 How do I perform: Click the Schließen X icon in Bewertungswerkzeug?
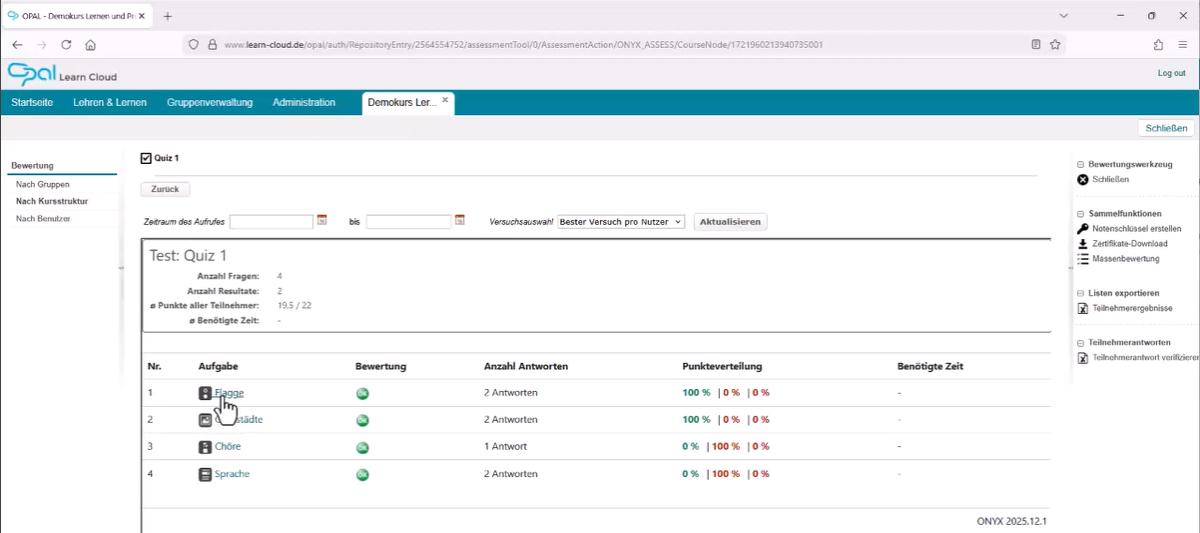(1082, 180)
